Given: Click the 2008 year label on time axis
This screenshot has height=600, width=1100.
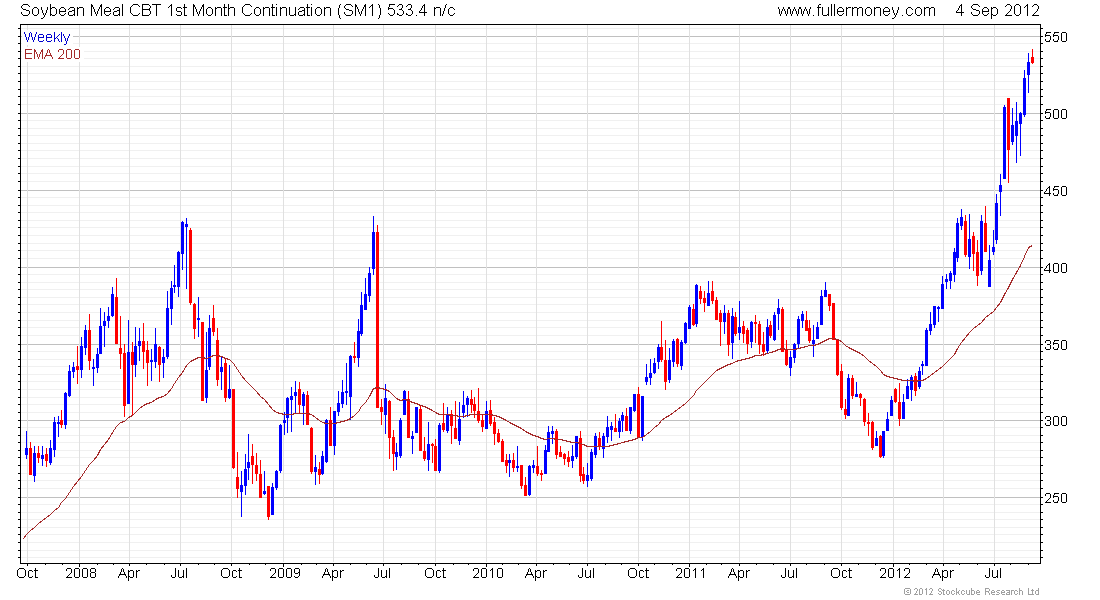Looking at the screenshot, I should tap(81, 573).
